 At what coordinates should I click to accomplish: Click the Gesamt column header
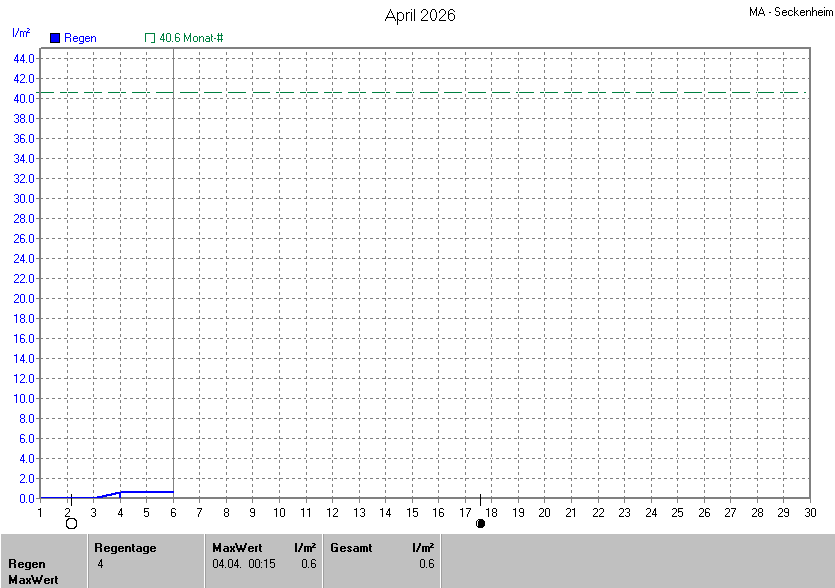pyautogui.click(x=350, y=548)
